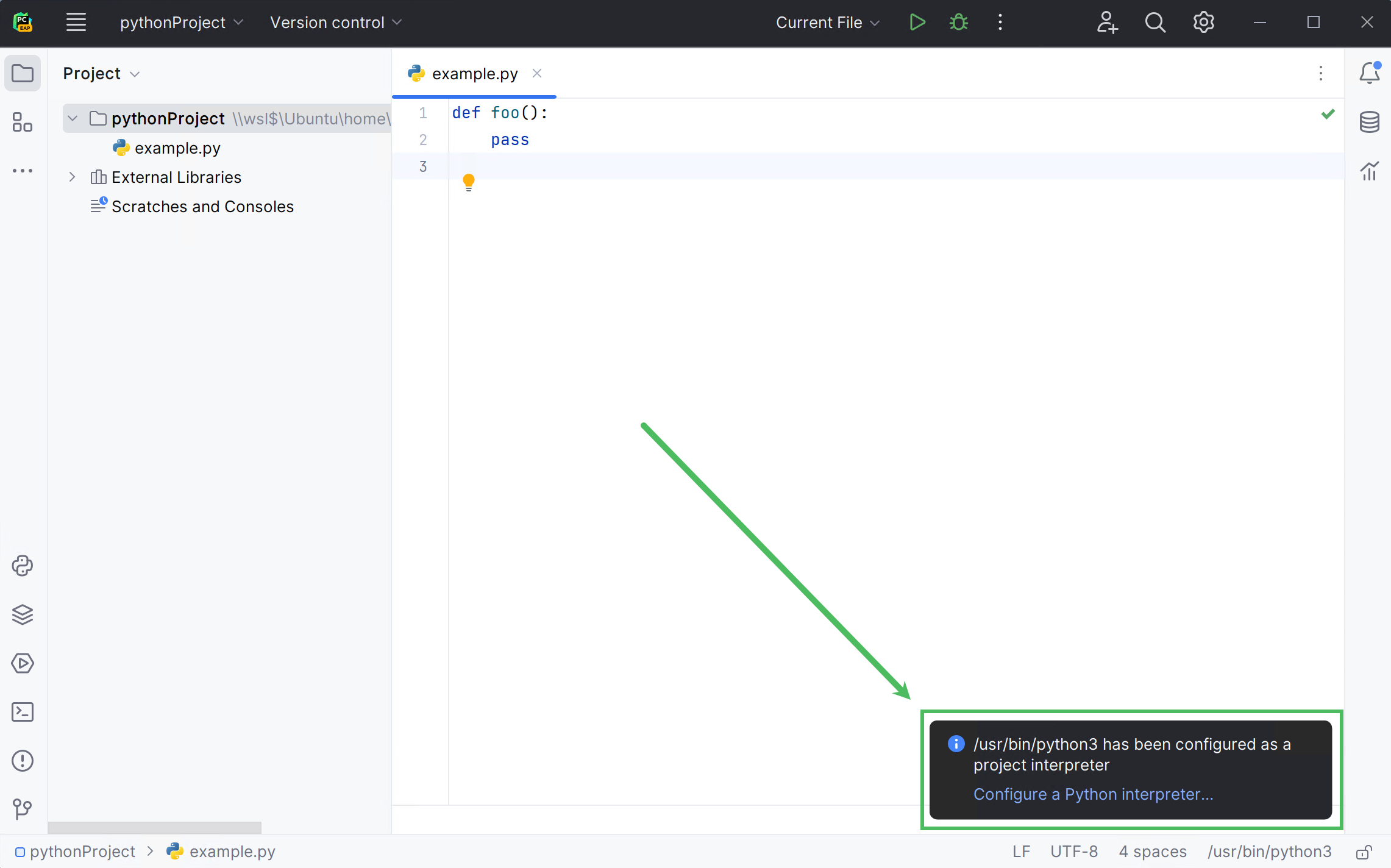Expand the pythonProject root folder

pos(73,119)
